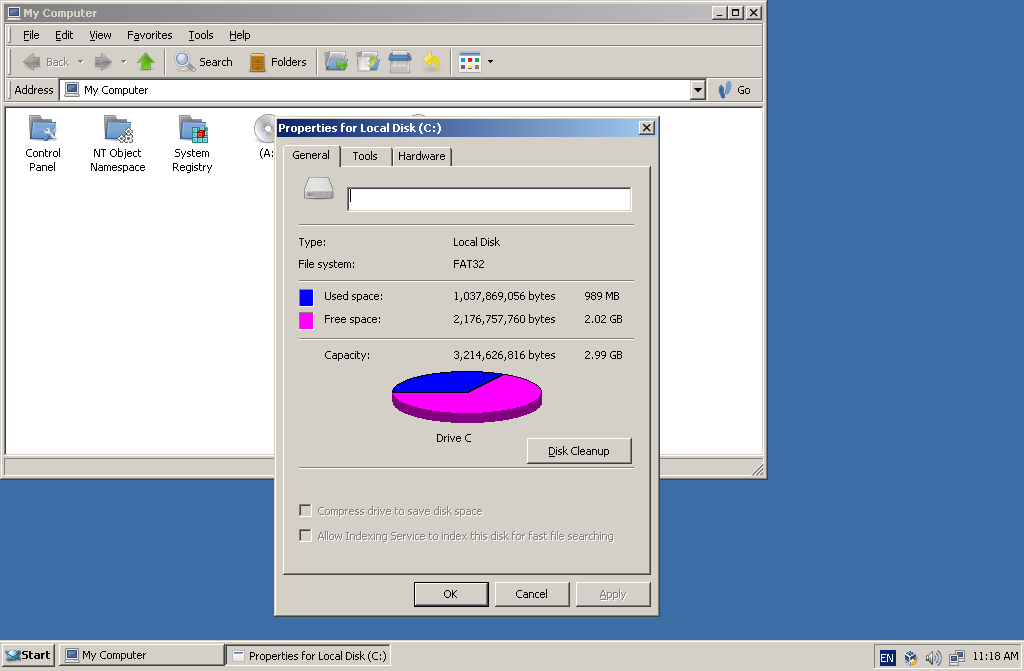Click My Computer taskbar button
The width and height of the screenshot is (1024, 671).
tap(141, 655)
